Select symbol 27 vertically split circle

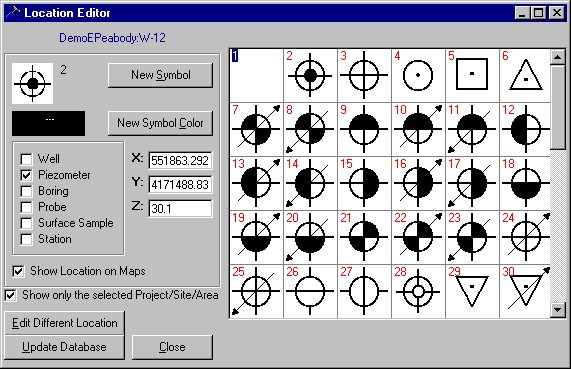365,291
